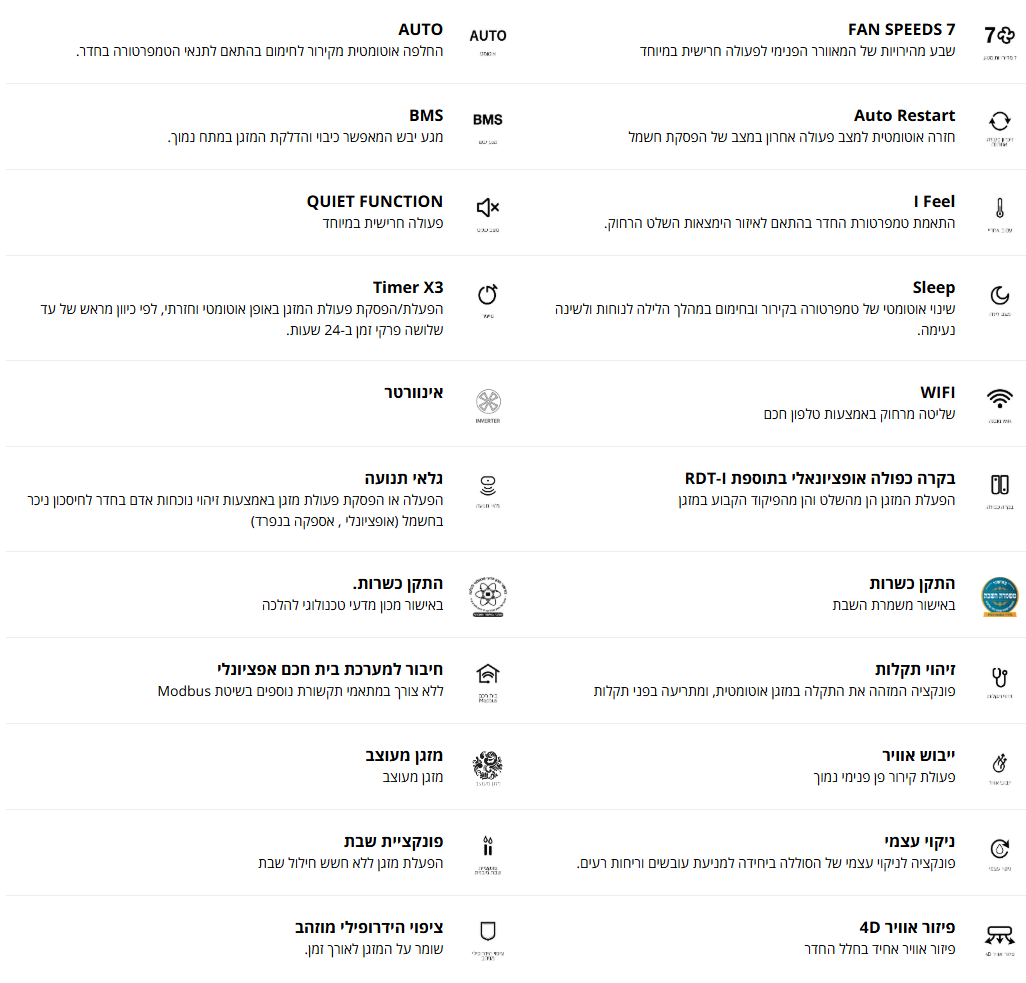Click the smart home Modbus icon

[x=487, y=673]
